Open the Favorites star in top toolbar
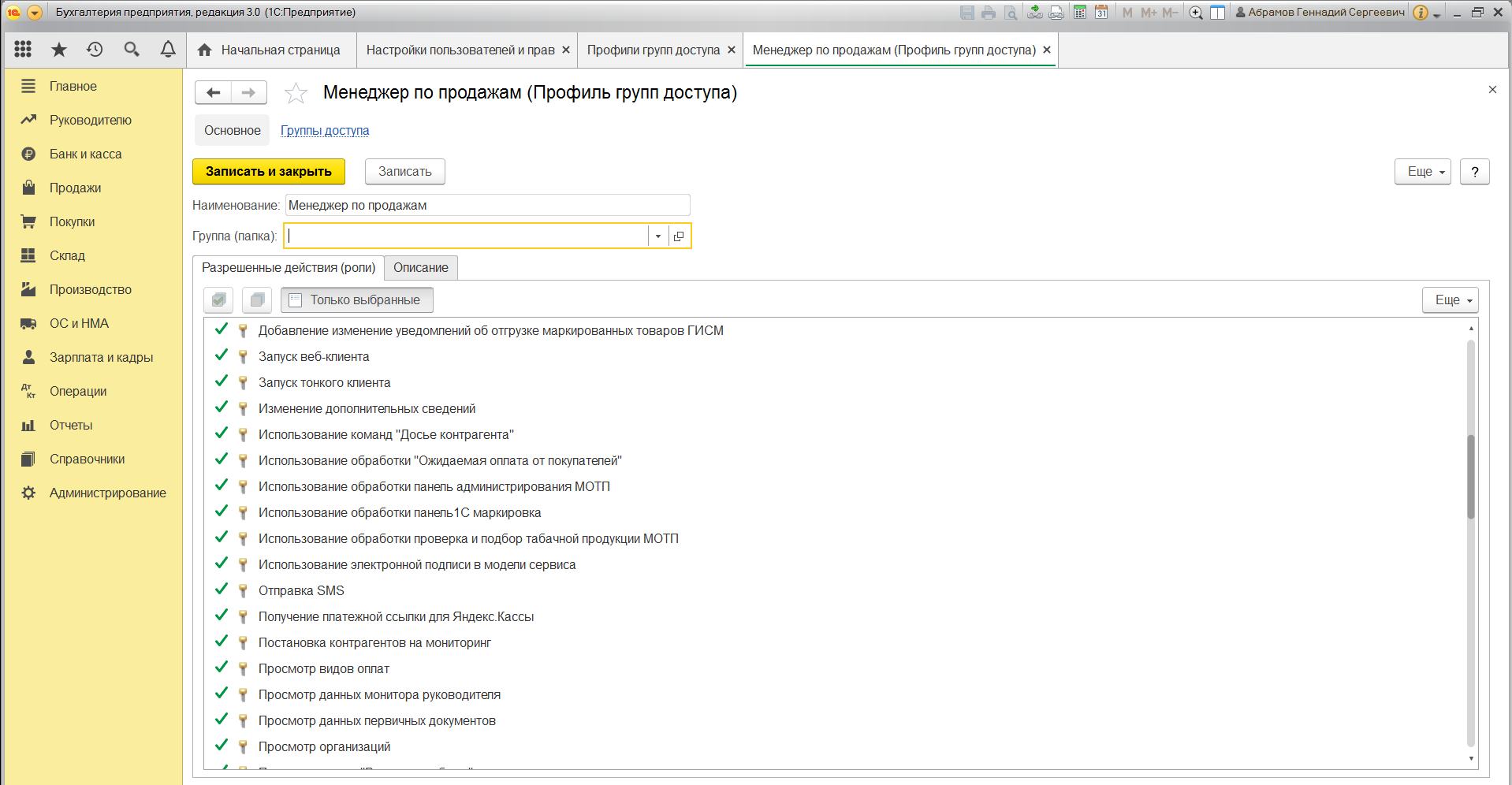Screen dimensions: 1512x785 [x=59, y=50]
